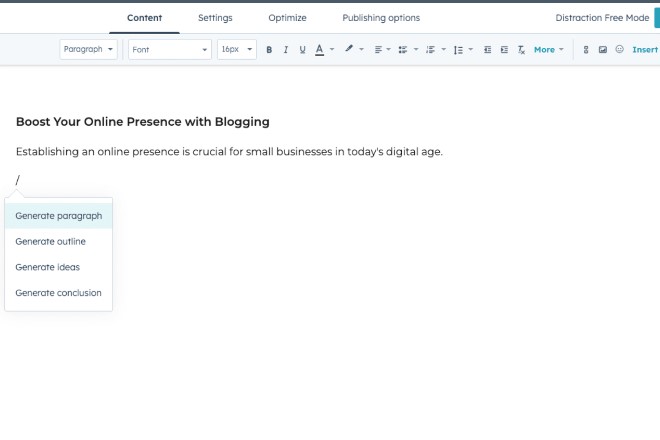This screenshot has width=660, height=440.
Task: Click the Distraction Free Mode button
Action: click(x=602, y=18)
